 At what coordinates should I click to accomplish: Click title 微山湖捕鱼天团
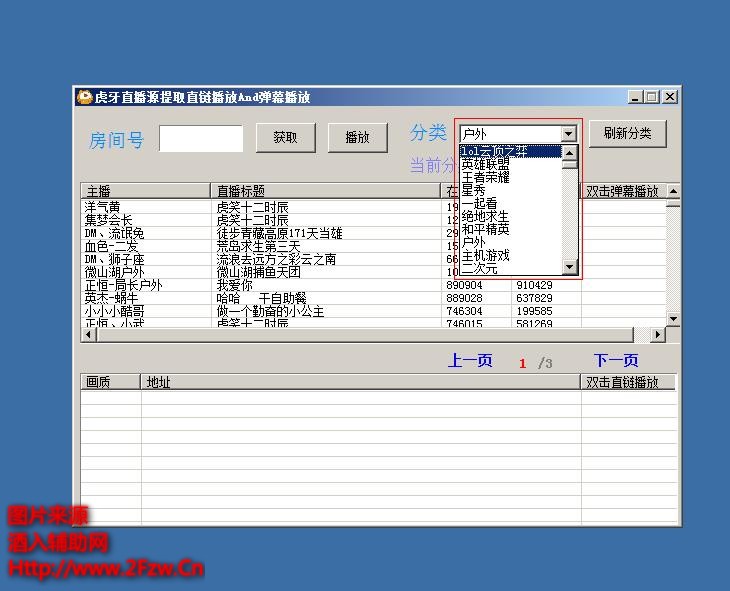258,272
